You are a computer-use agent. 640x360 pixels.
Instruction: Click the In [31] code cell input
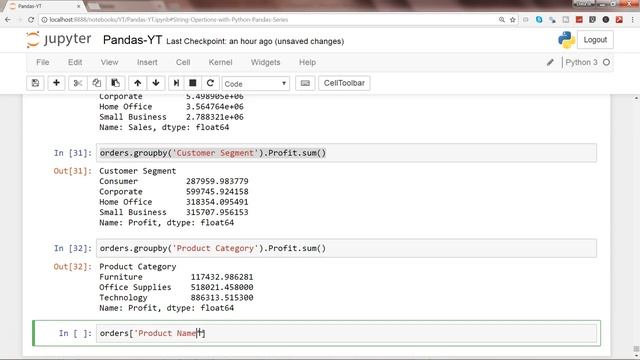tap(346, 153)
